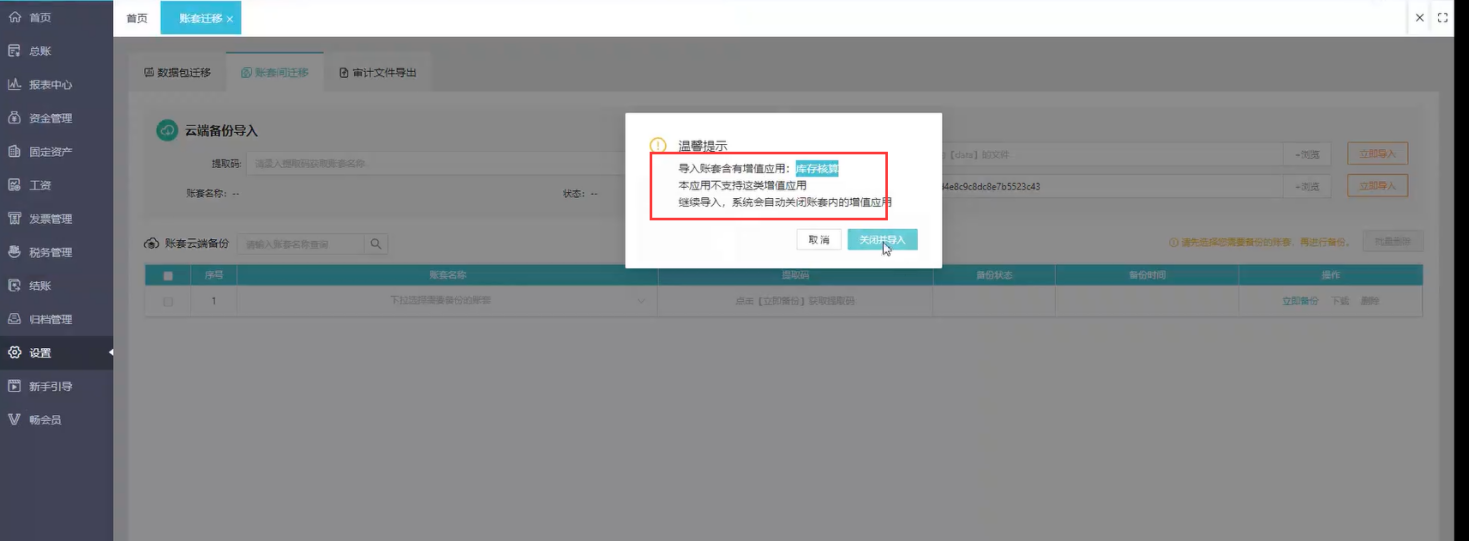Open 报表中心 menu label in sidebar
1469x541 pixels.
[x=51, y=85]
